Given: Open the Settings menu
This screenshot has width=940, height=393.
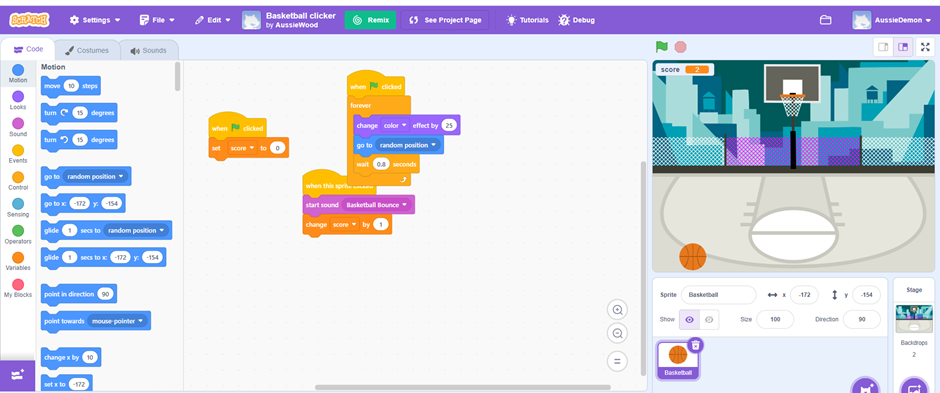Looking at the screenshot, I should [x=95, y=20].
